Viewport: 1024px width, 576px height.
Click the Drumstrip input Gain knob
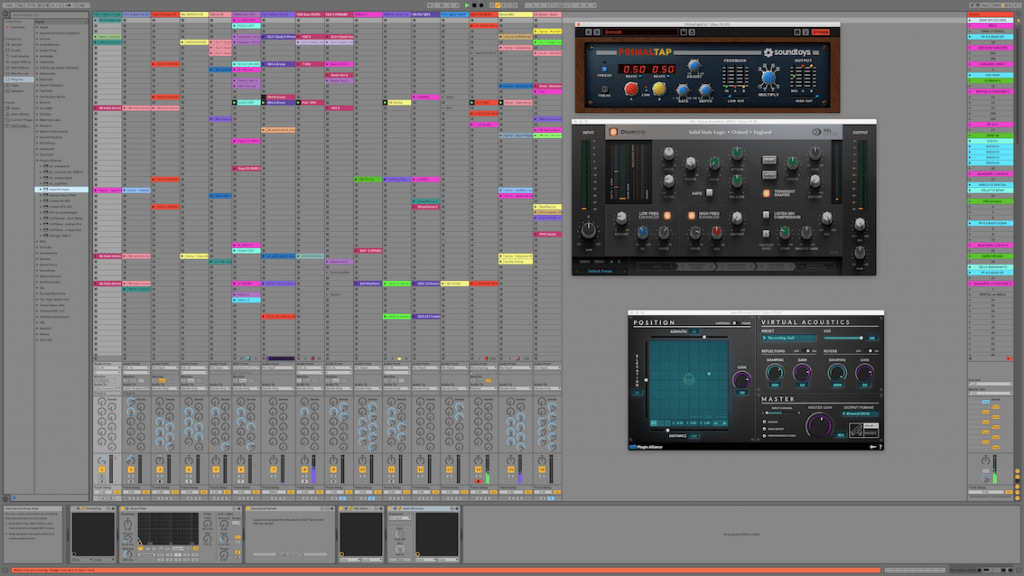(x=588, y=231)
